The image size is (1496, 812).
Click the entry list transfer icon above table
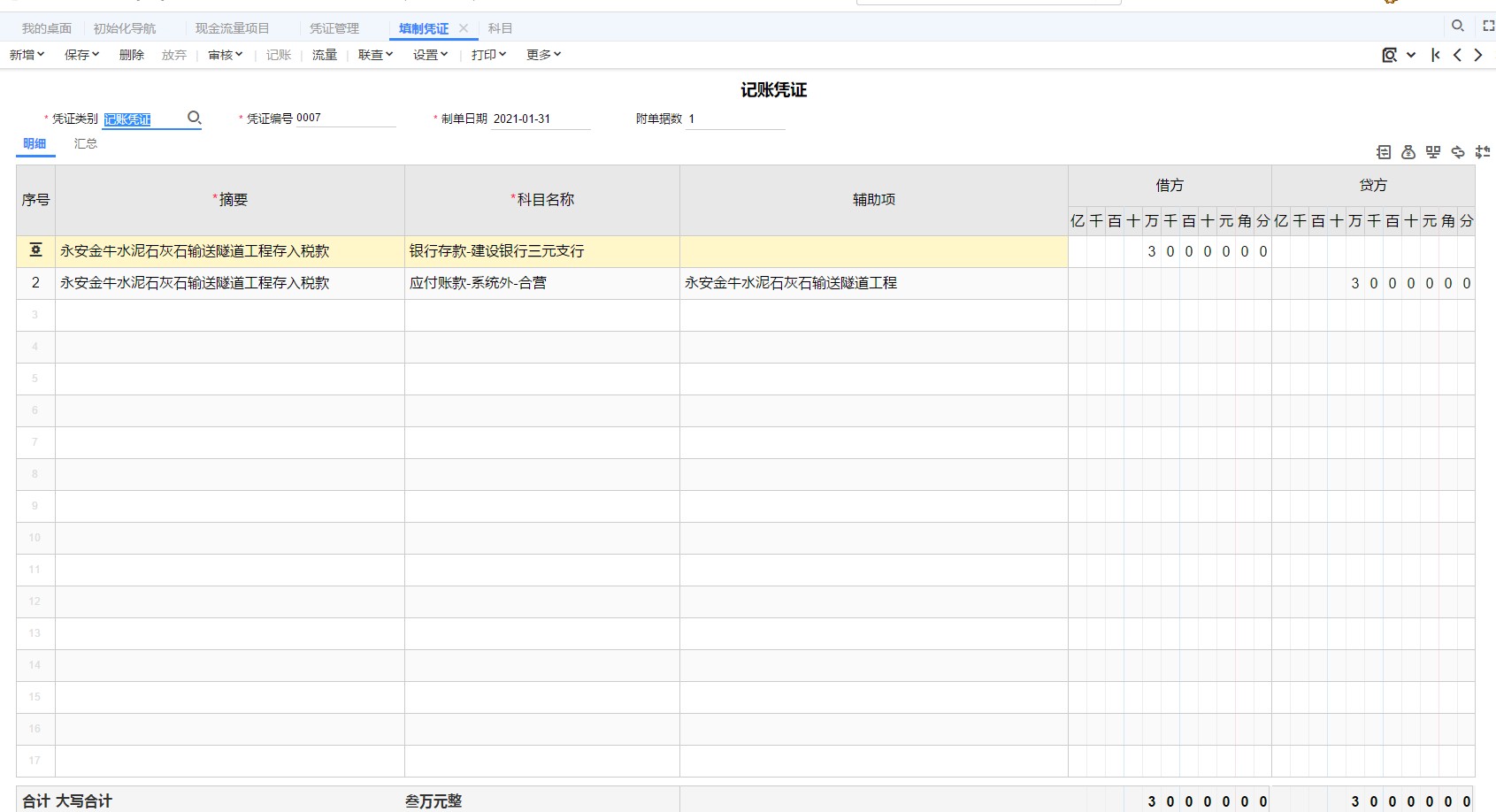pos(1384,152)
